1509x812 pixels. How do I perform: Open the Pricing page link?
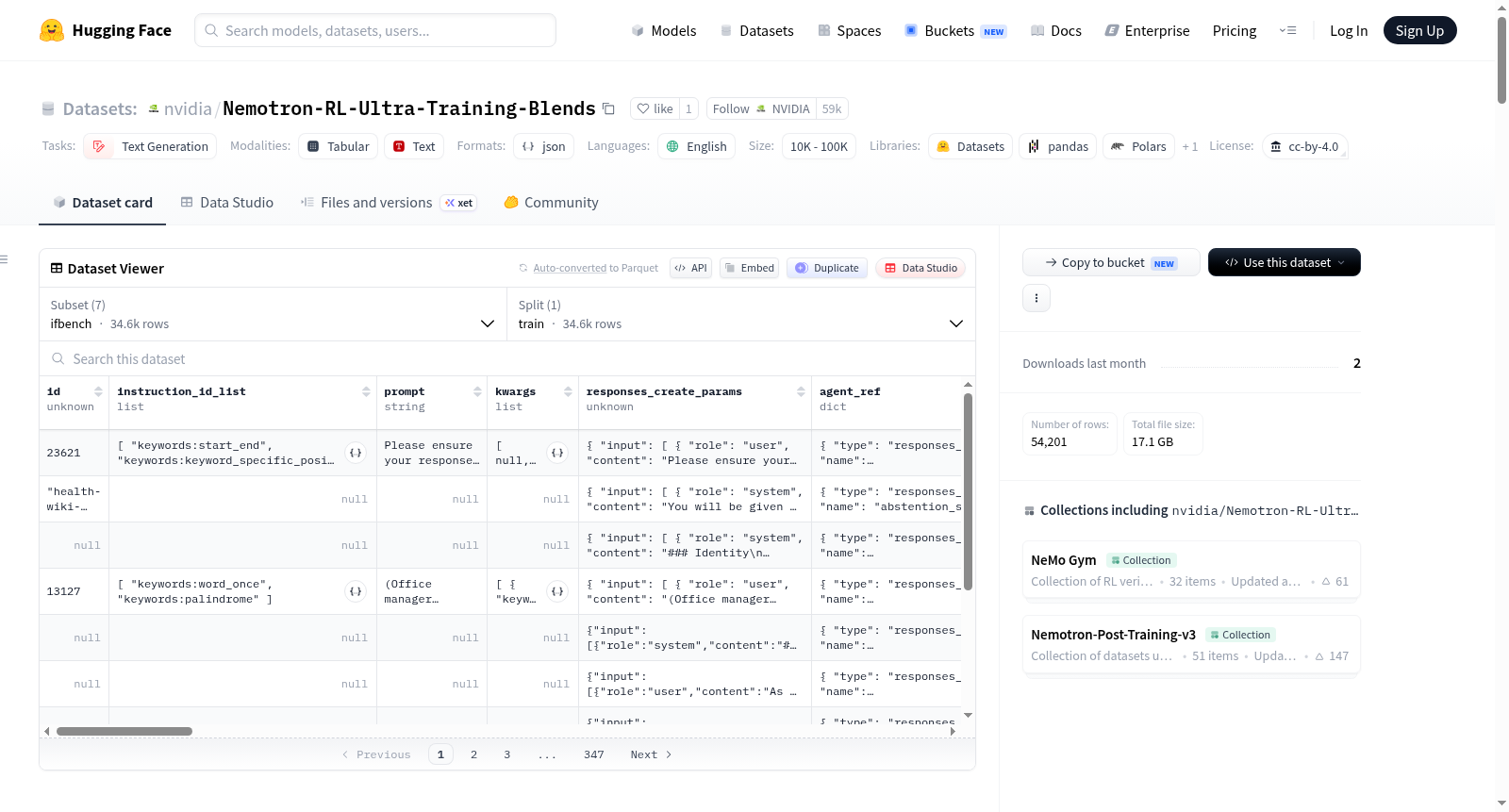pos(1235,30)
